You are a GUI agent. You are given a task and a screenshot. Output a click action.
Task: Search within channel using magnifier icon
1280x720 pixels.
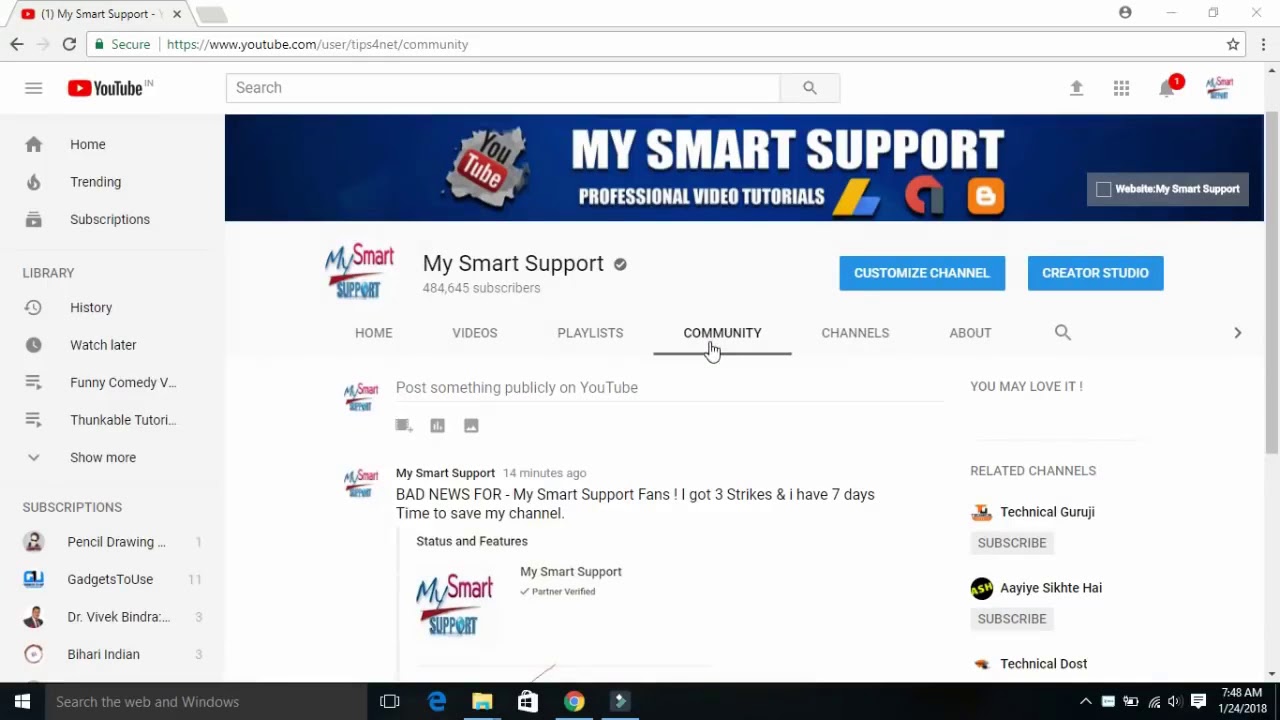coord(1063,332)
